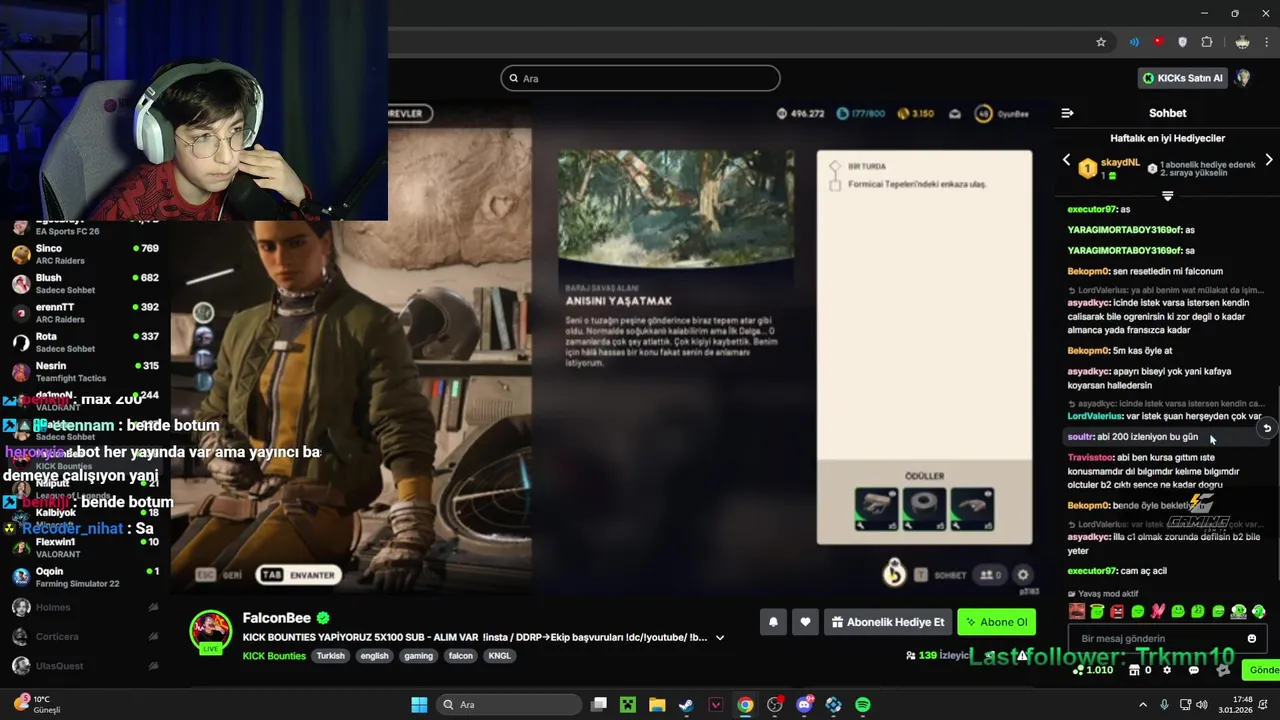Screen dimensions: 1280x720
Task: Open Minecraft icon in the taskbar
Action: pyautogui.click(x=627, y=705)
